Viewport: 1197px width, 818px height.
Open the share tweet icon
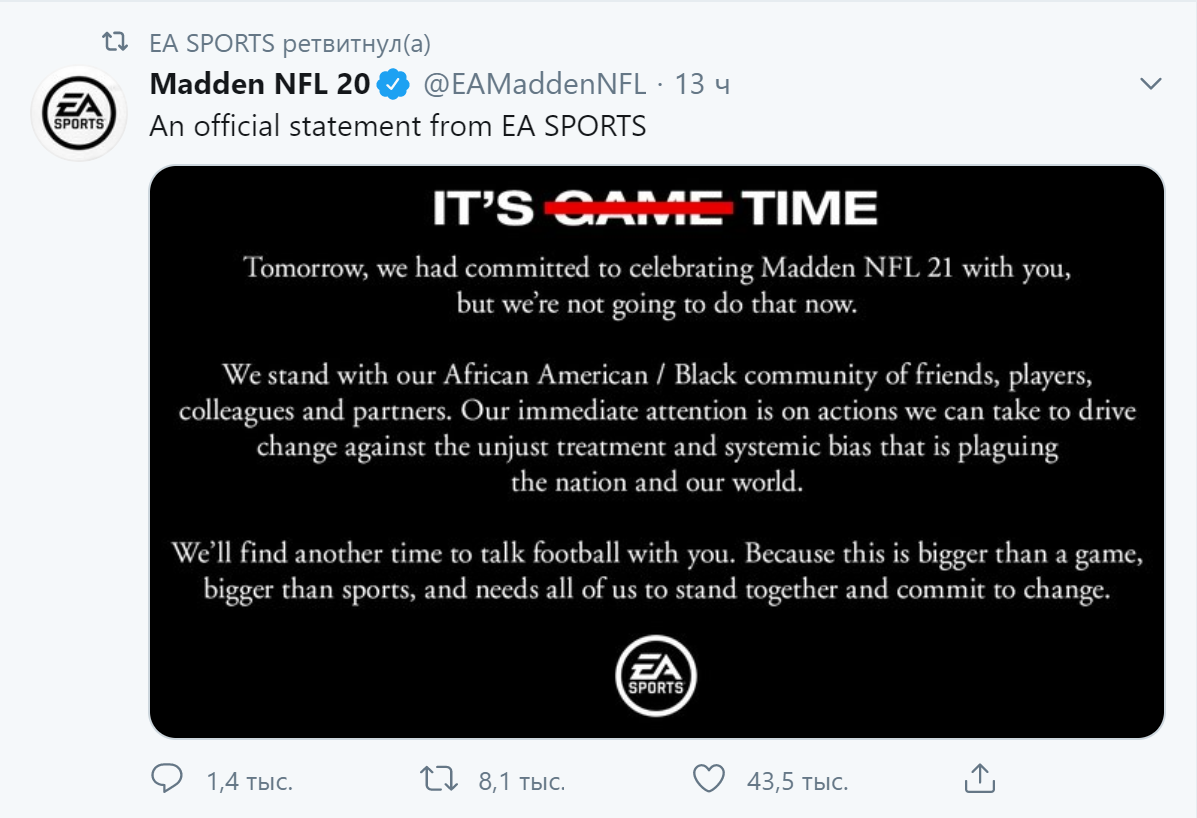[x=979, y=779]
